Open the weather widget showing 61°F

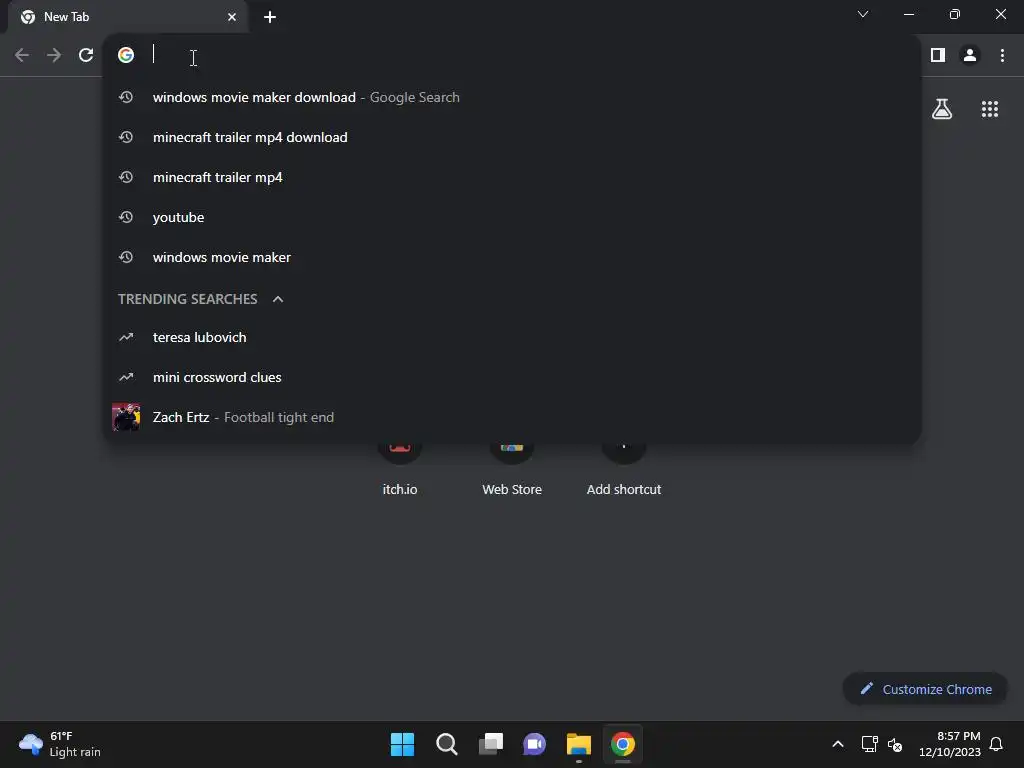coord(60,744)
